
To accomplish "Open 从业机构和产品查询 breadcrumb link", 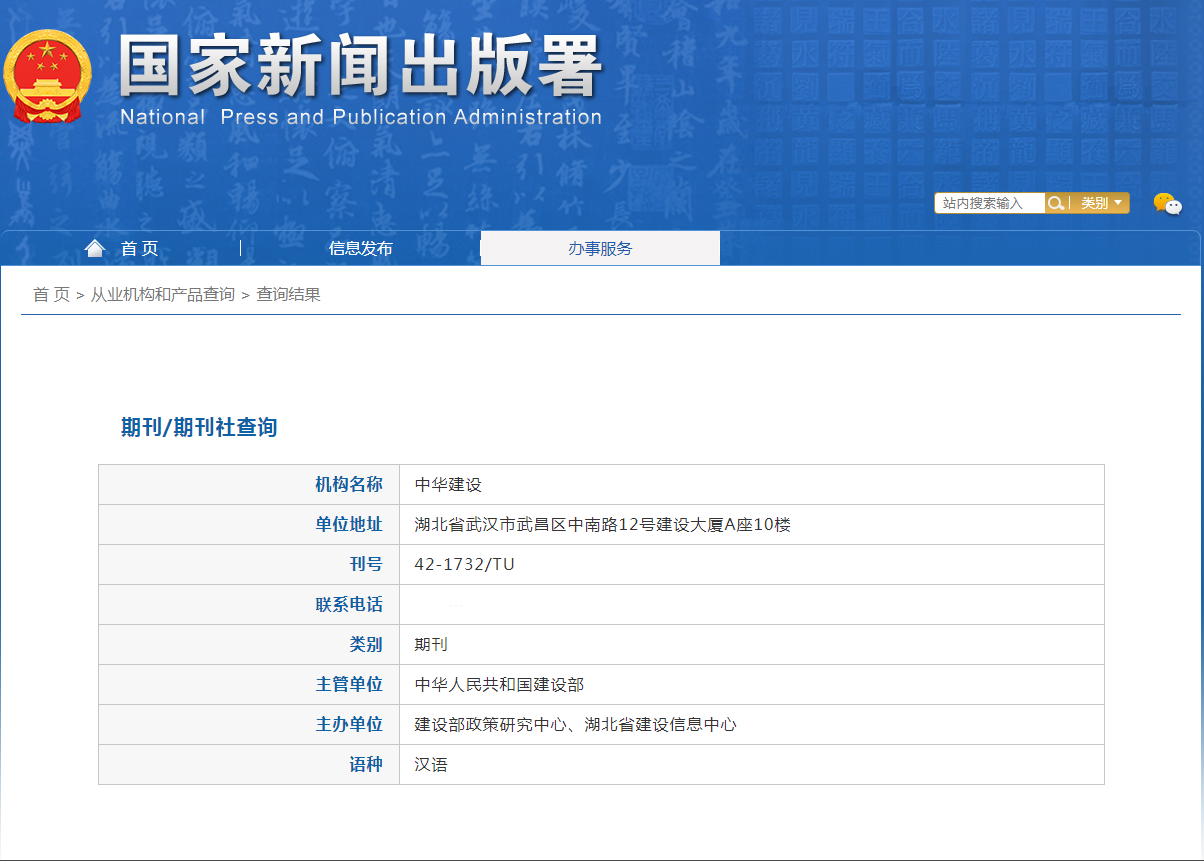I will tap(163, 294).
